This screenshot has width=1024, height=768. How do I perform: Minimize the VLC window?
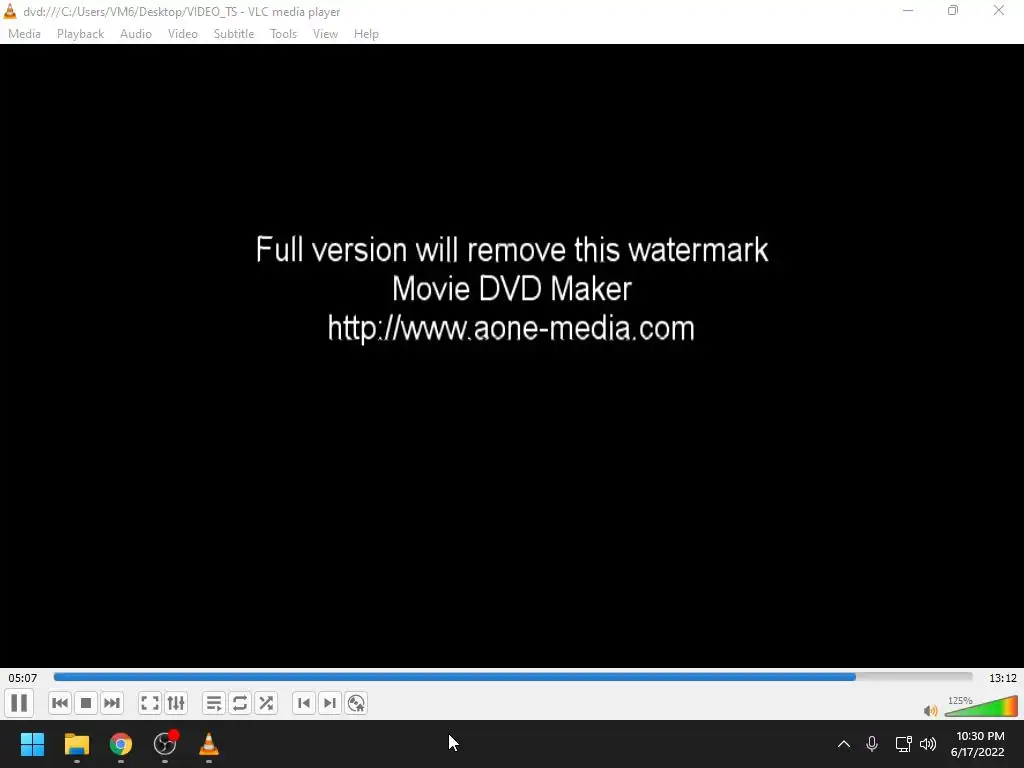pos(908,10)
